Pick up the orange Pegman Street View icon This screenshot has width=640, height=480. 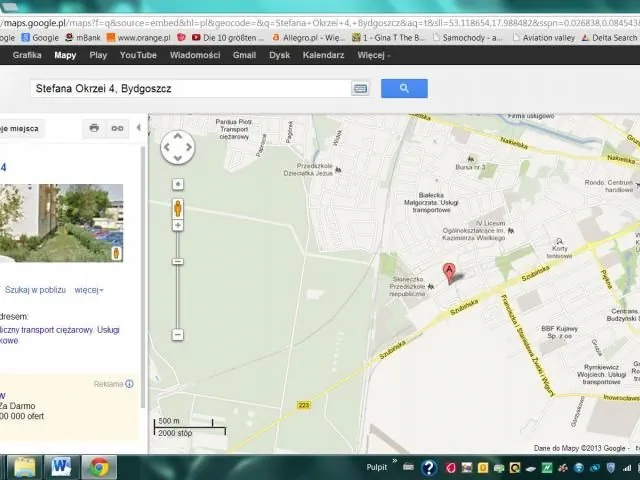[x=178, y=209]
